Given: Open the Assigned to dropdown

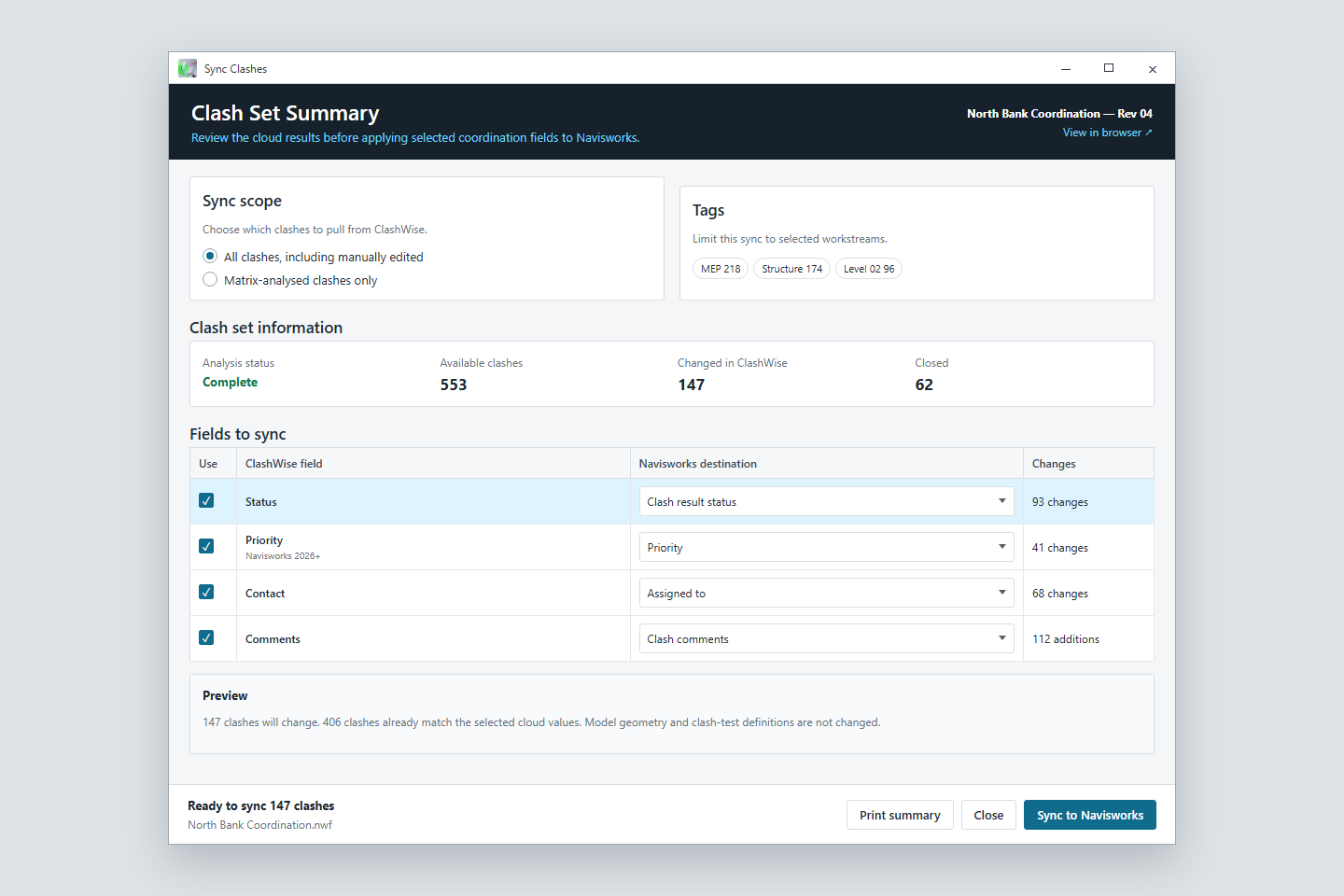Looking at the screenshot, I should coord(826,593).
